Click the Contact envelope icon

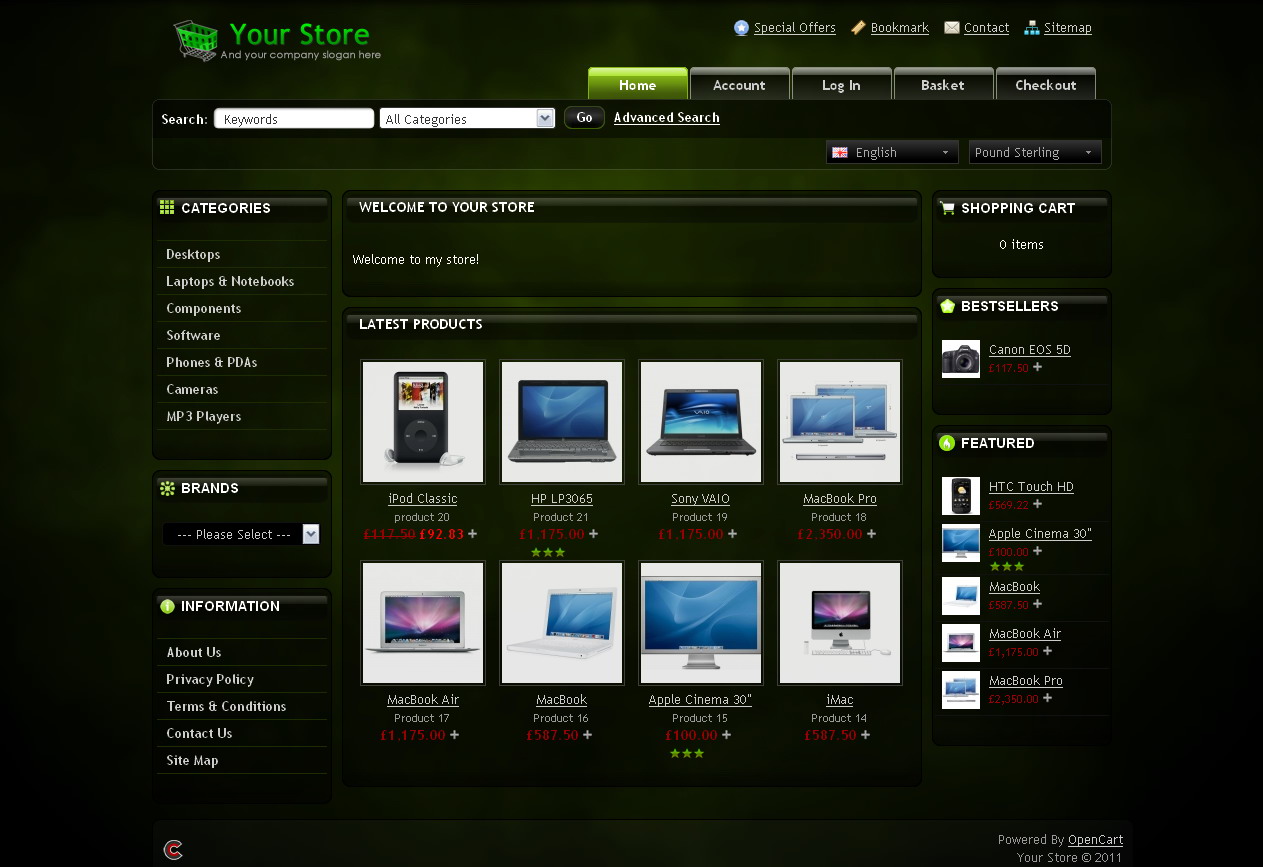pyautogui.click(x=951, y=28)
